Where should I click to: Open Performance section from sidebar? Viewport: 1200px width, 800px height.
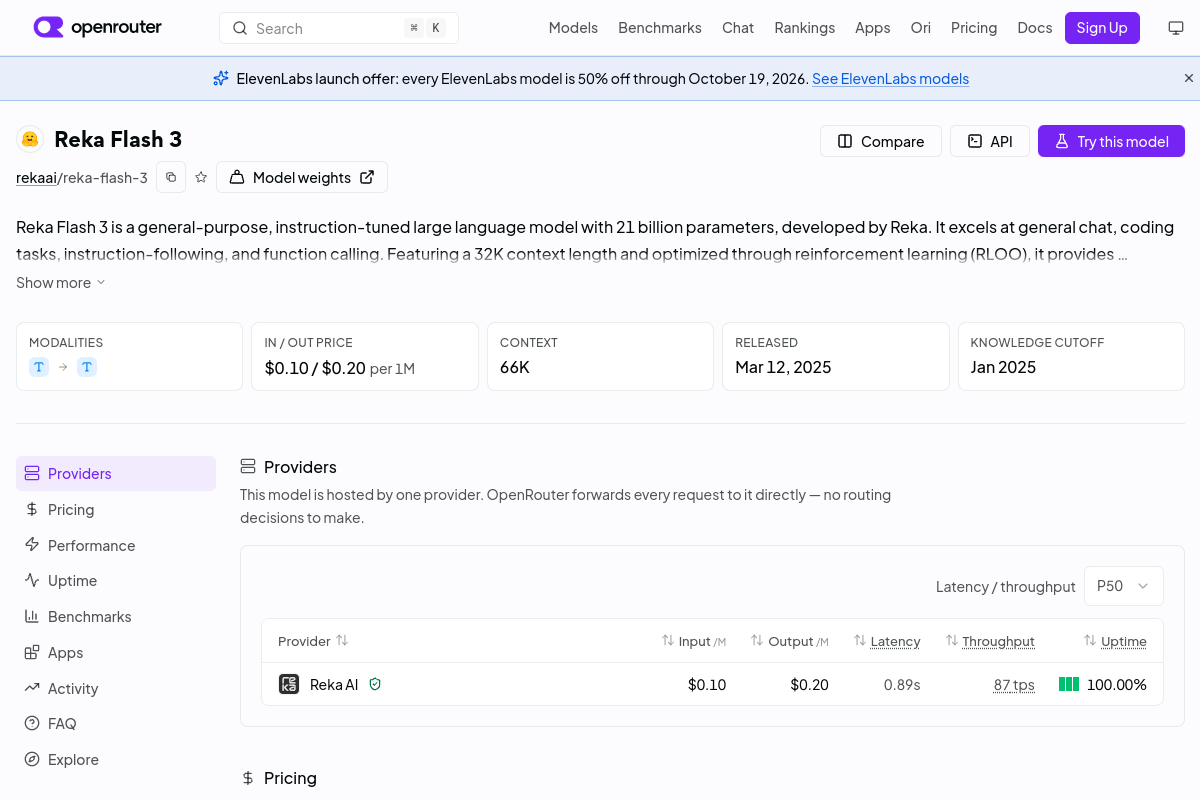point(116,545)
